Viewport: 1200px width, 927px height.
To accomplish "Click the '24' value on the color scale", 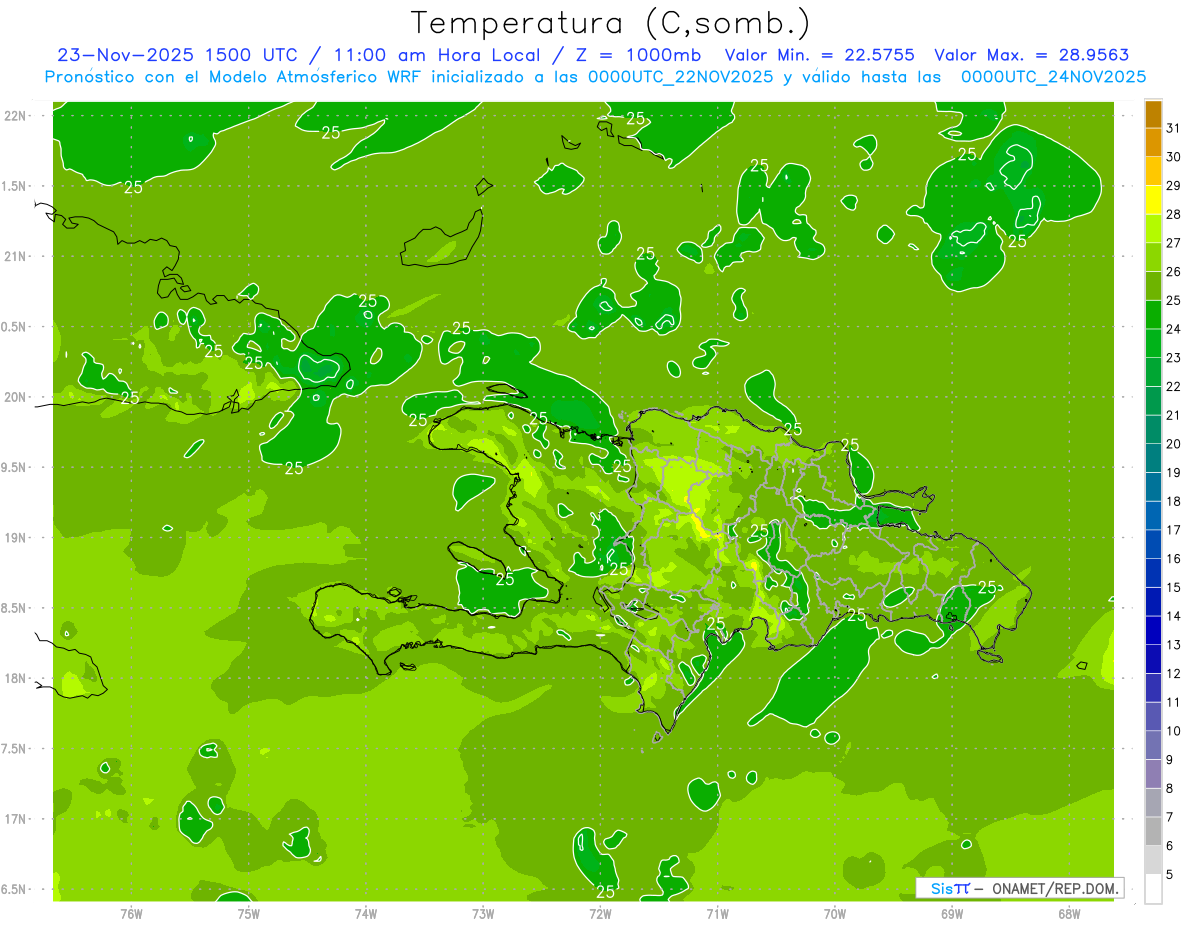I will pos(1174,329).
